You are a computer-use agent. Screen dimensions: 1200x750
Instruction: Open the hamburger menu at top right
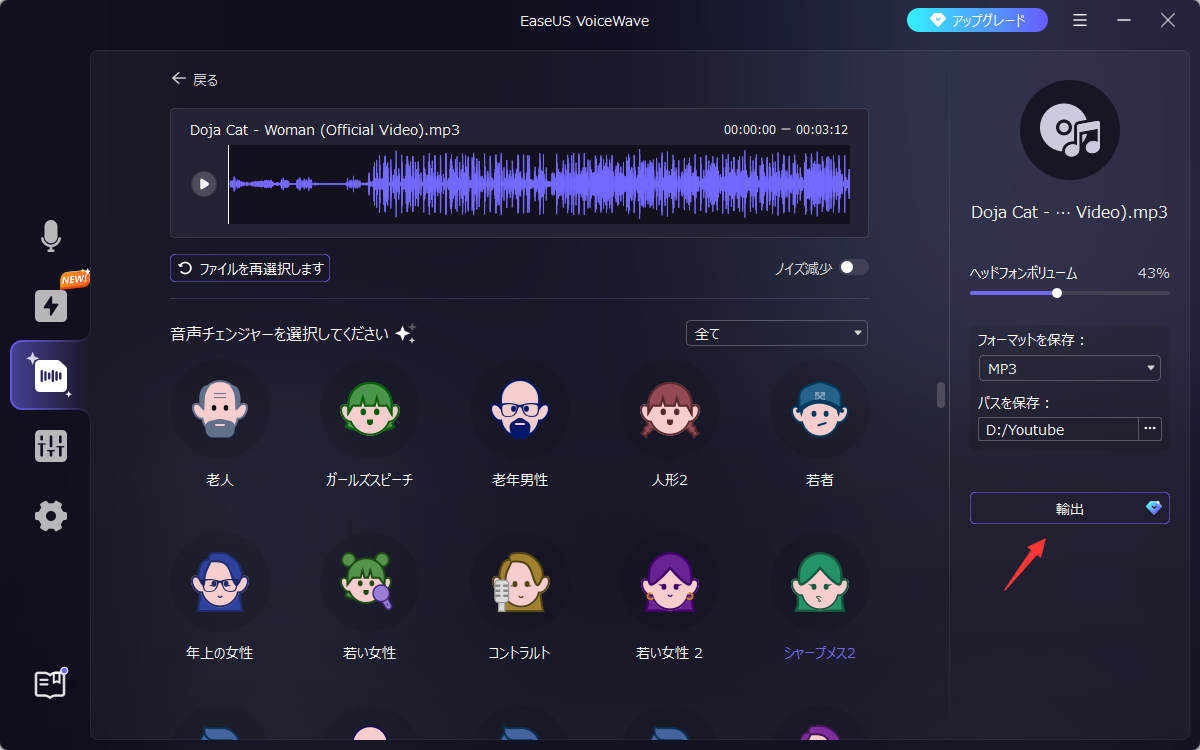click(1079, 20)
